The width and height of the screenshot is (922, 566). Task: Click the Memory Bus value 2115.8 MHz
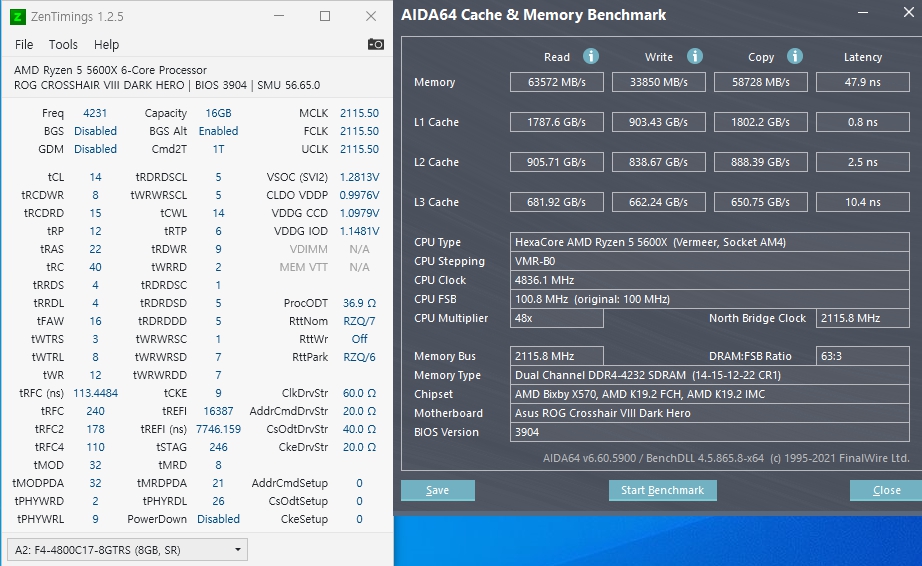point(557,356)
